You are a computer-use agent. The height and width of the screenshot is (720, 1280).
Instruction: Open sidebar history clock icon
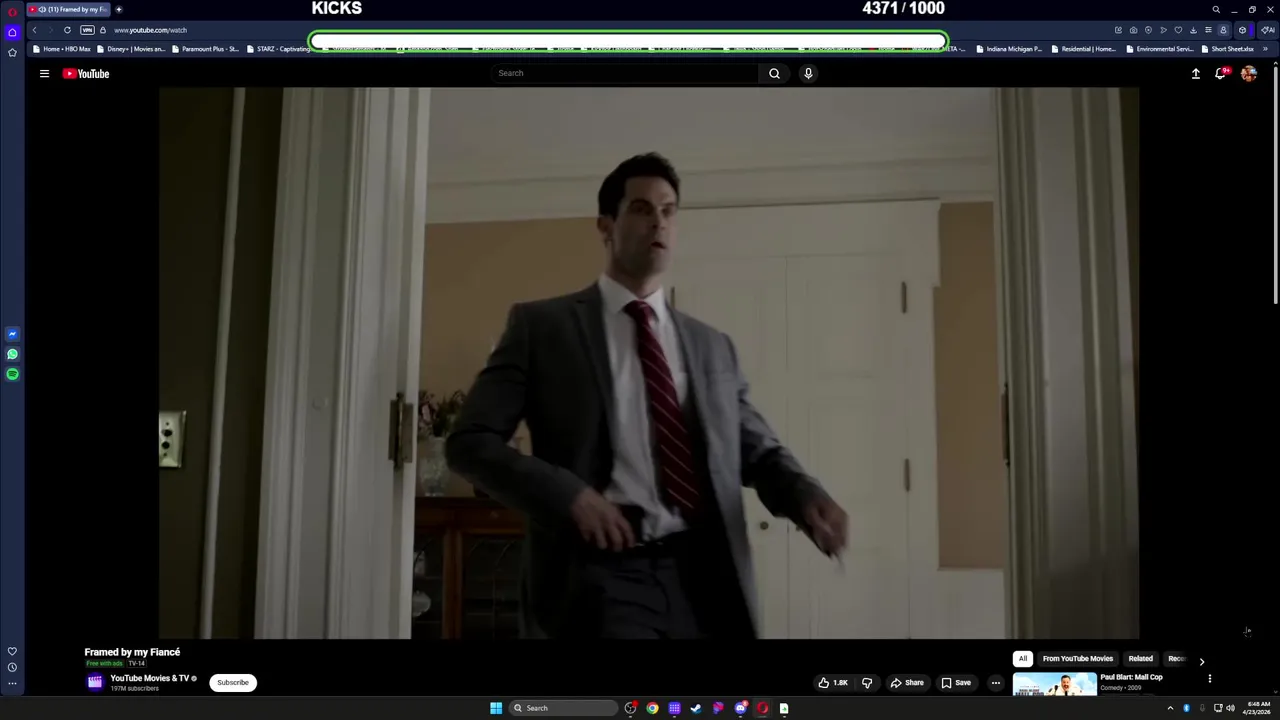pos(12,667)
